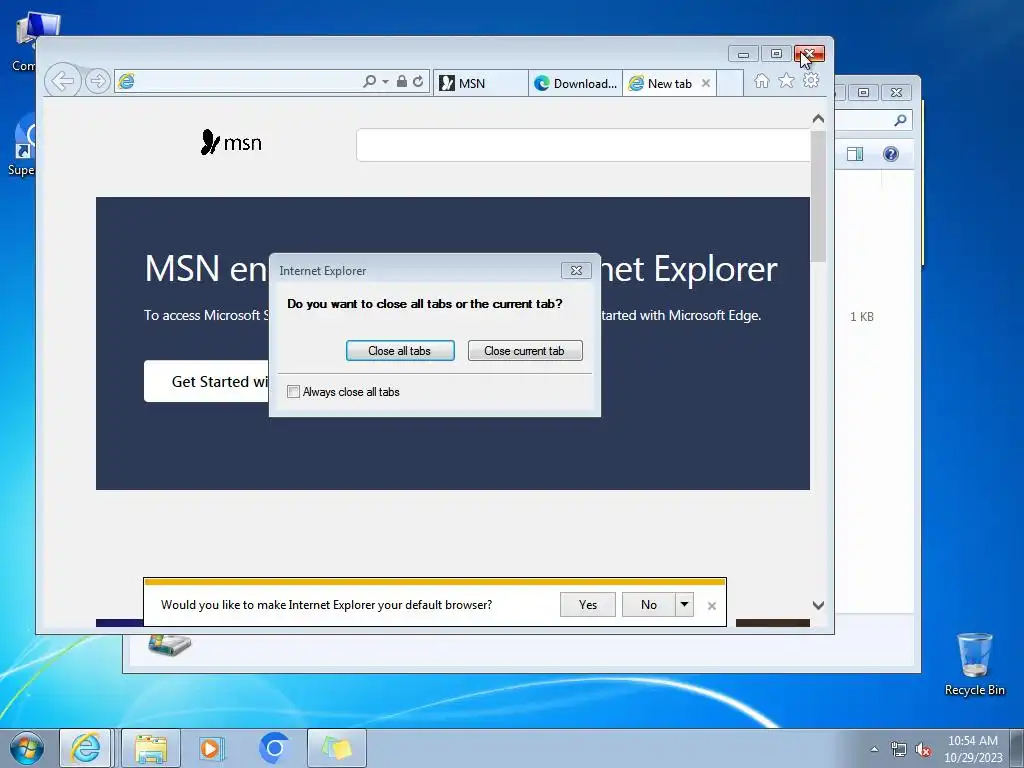Image resolution: width=1024 pixels, height=768 pixels.
Task: Click the search icon in Explorer window behind
Action: click(x=901, y=120)
